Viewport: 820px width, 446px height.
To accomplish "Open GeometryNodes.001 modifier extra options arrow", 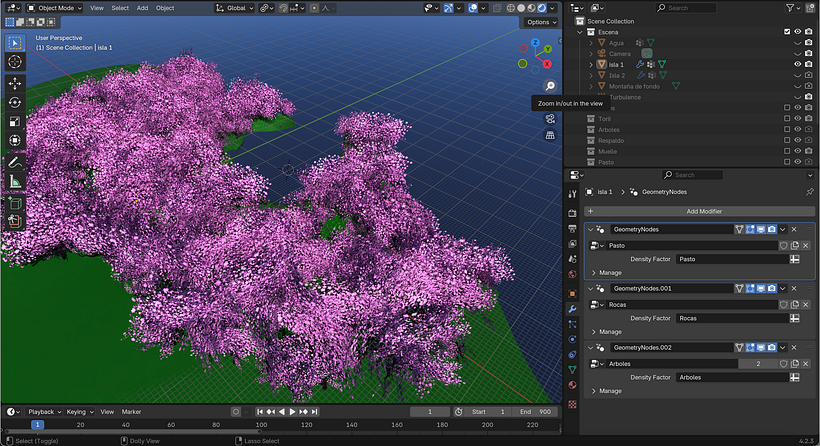I will [783, 288].
